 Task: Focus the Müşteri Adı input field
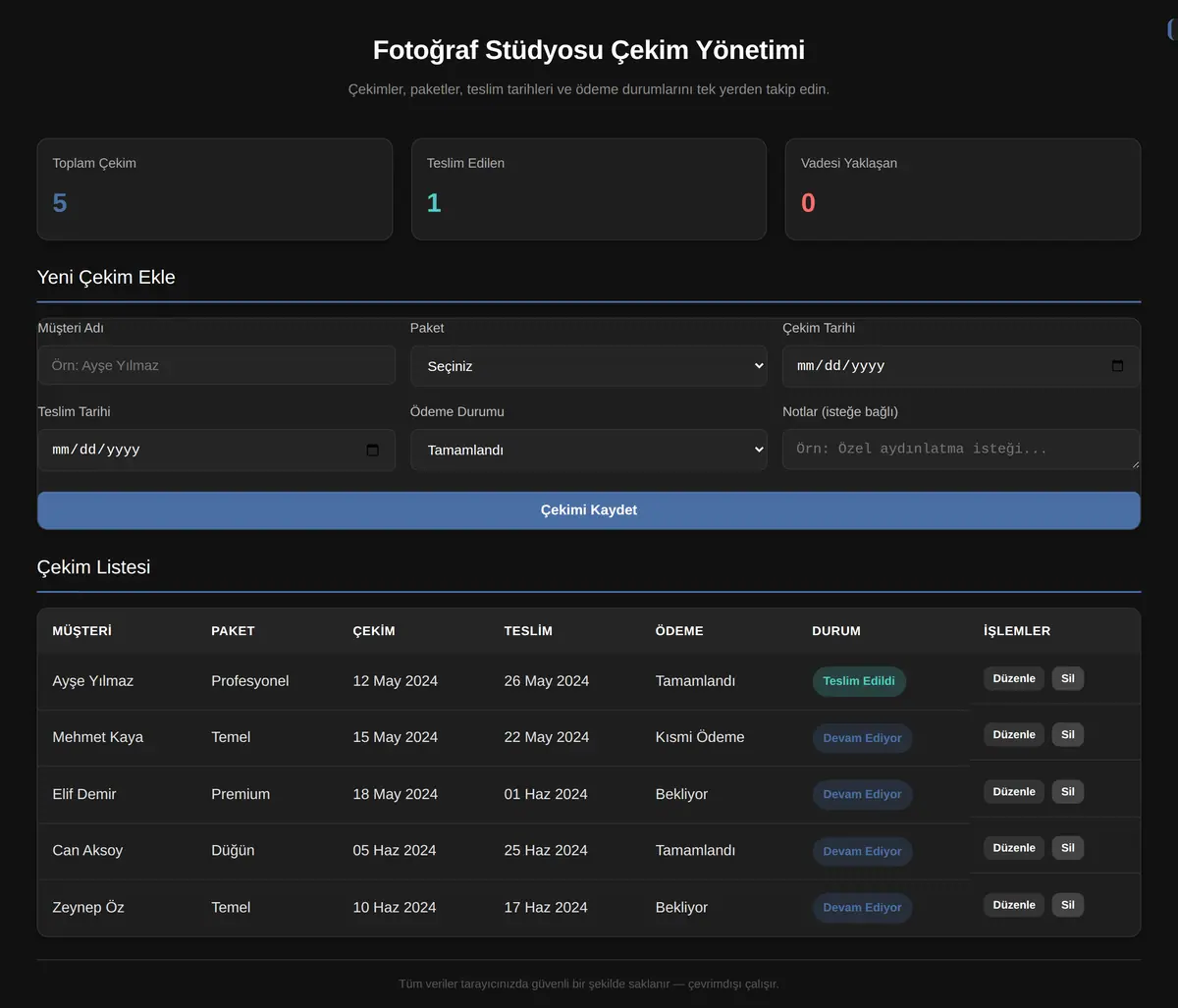tap(216, 365)
